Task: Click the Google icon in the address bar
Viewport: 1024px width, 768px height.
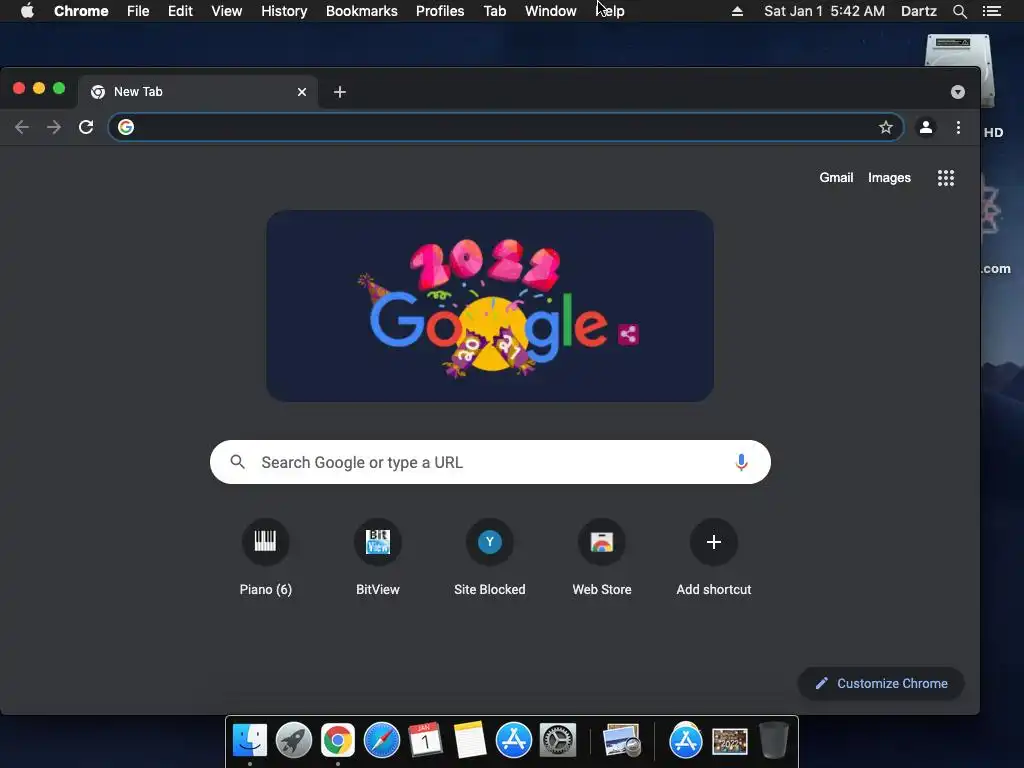Action: pos(126,127)
